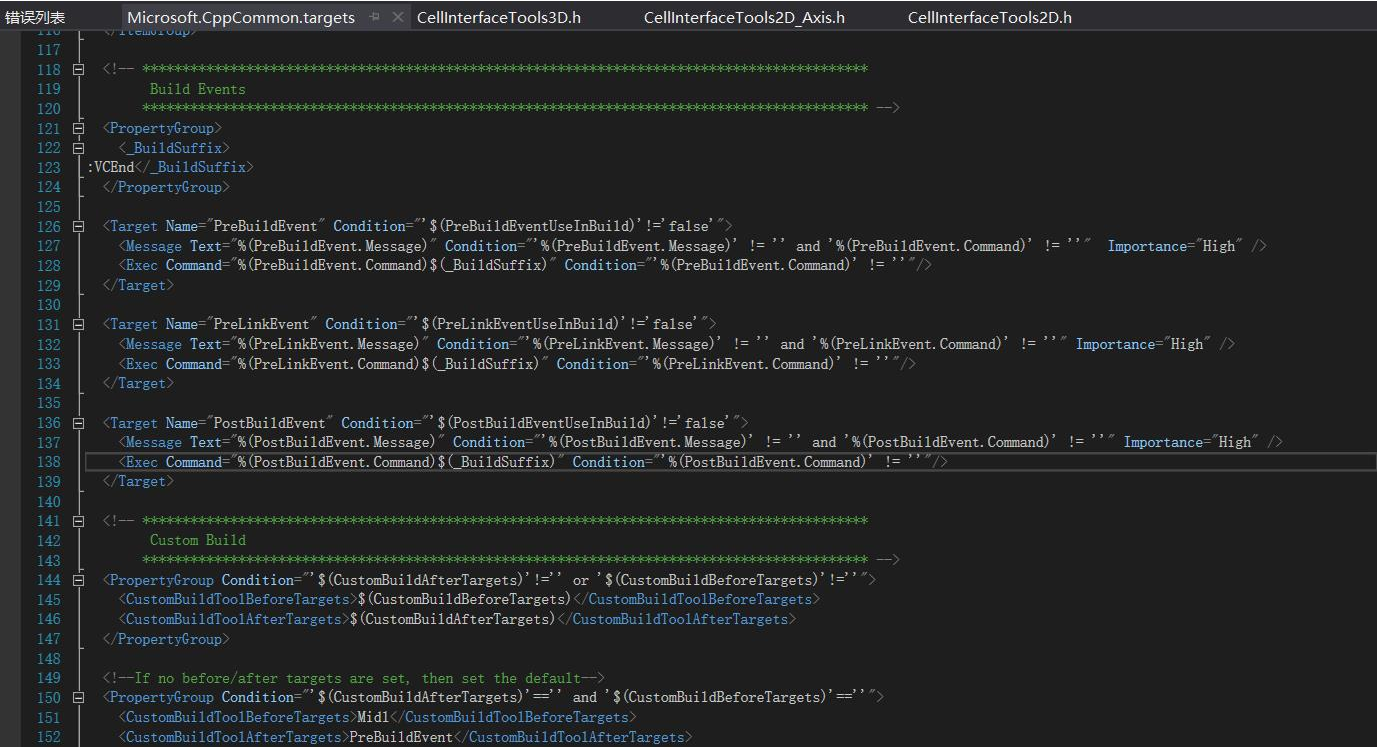Switch to the CellInterfaceTools2D.h tab

pyautogui.click(x=989, y=16)
